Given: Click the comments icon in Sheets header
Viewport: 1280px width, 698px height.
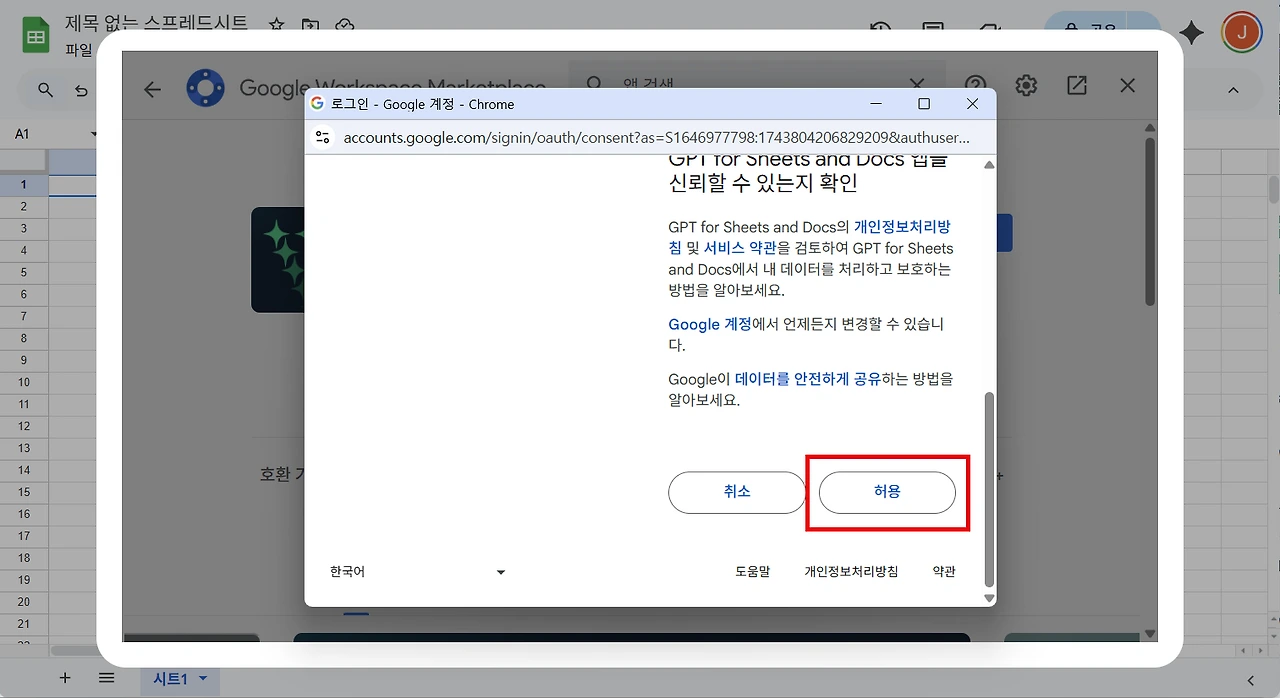Looking at the screenshot, I should [x=933, y=32].
